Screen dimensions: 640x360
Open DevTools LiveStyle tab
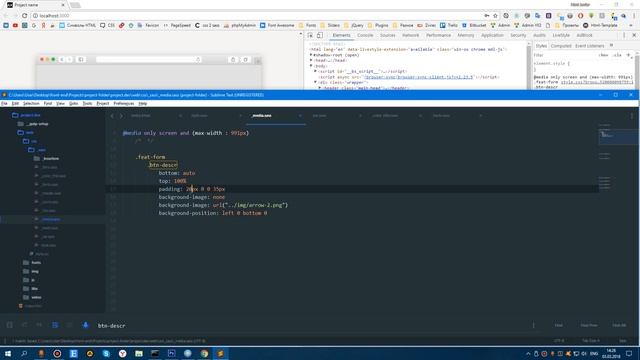pyautogui.click(x=561, y=36)
